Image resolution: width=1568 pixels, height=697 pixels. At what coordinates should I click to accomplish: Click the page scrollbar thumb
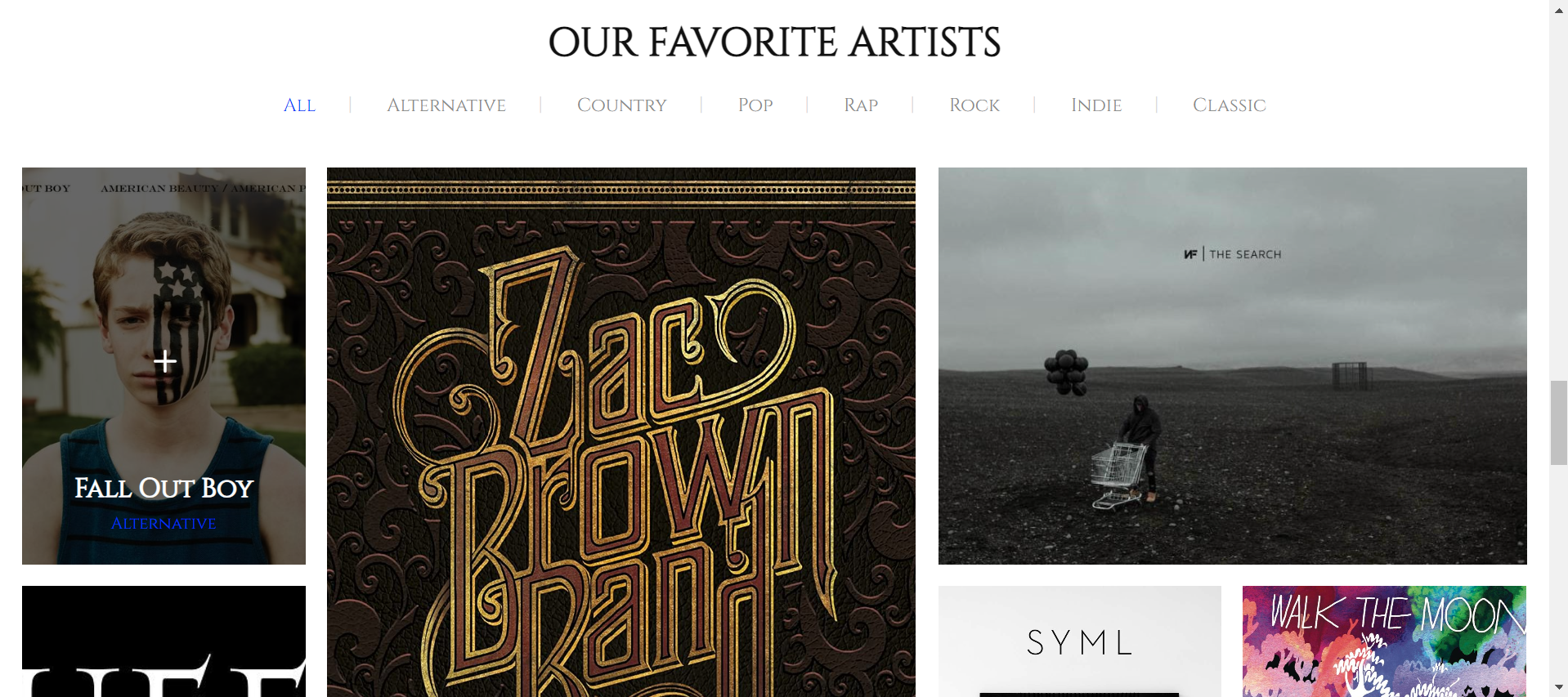tap(1558, 422)
